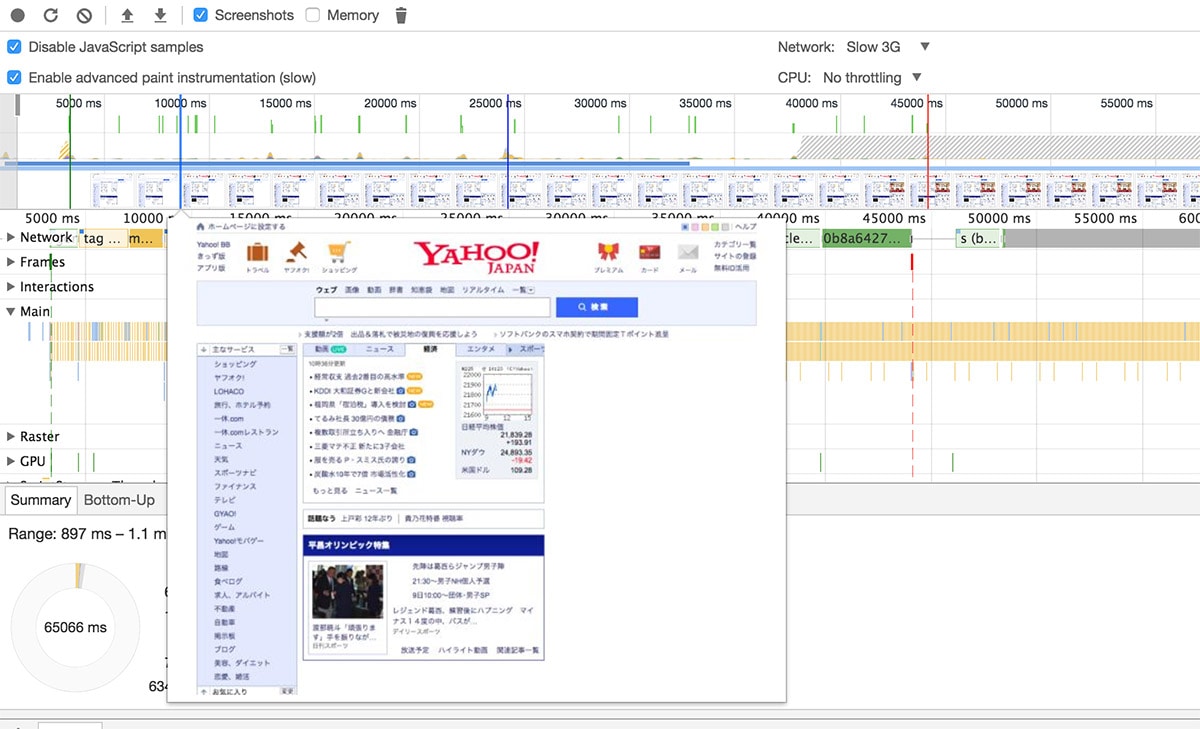Expand the Network track
Viewport: 1200px width, 729px height.
(x=11, y=237)
